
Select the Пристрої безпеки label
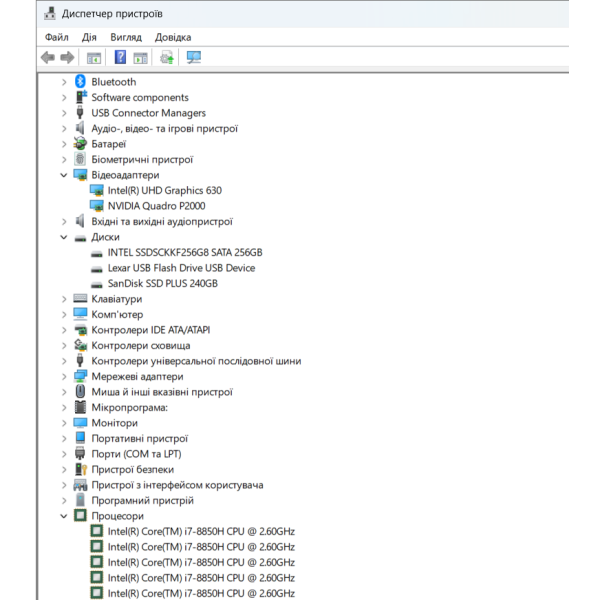[x=132, y=470]
